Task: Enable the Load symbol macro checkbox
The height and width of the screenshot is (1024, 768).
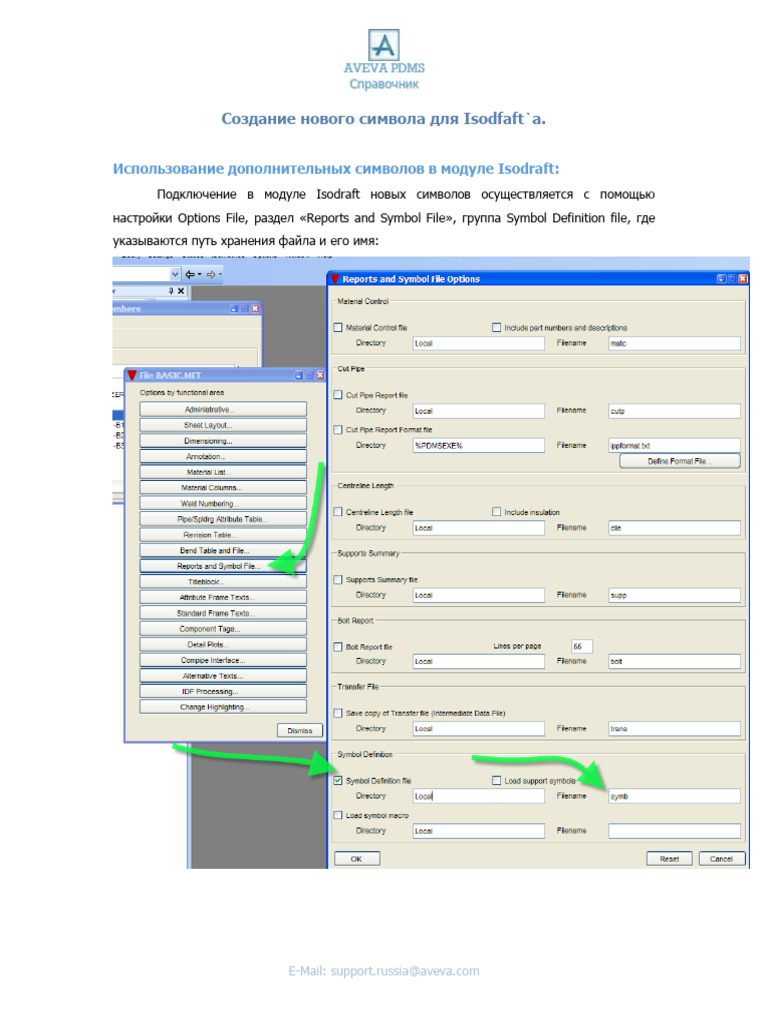Action: (x=338, y=815)
